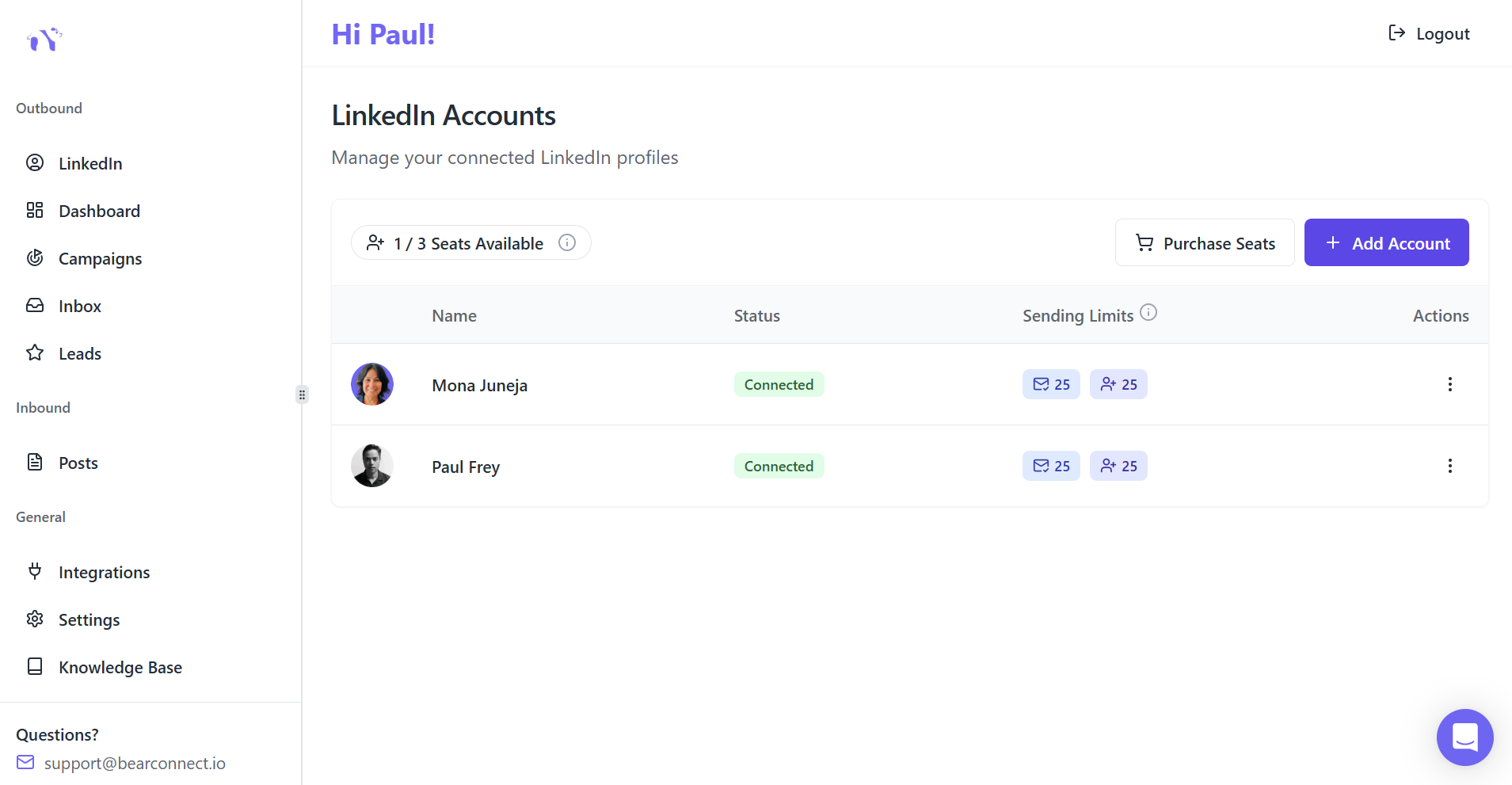
Task: Navigate to the Leads section
Action: click(x=79, y=354)
